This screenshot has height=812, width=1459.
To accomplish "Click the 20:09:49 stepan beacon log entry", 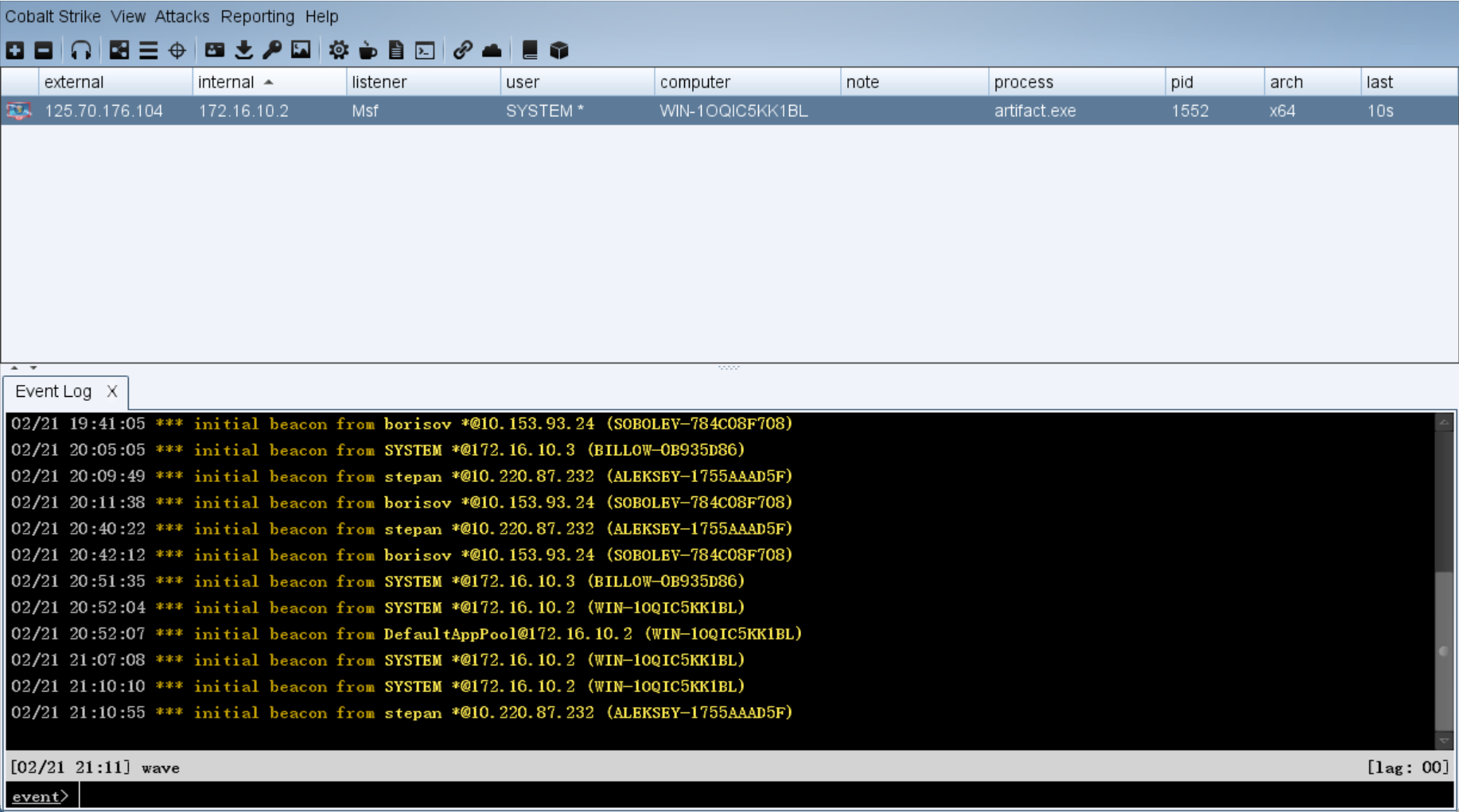I will click(x=402, y=476).
